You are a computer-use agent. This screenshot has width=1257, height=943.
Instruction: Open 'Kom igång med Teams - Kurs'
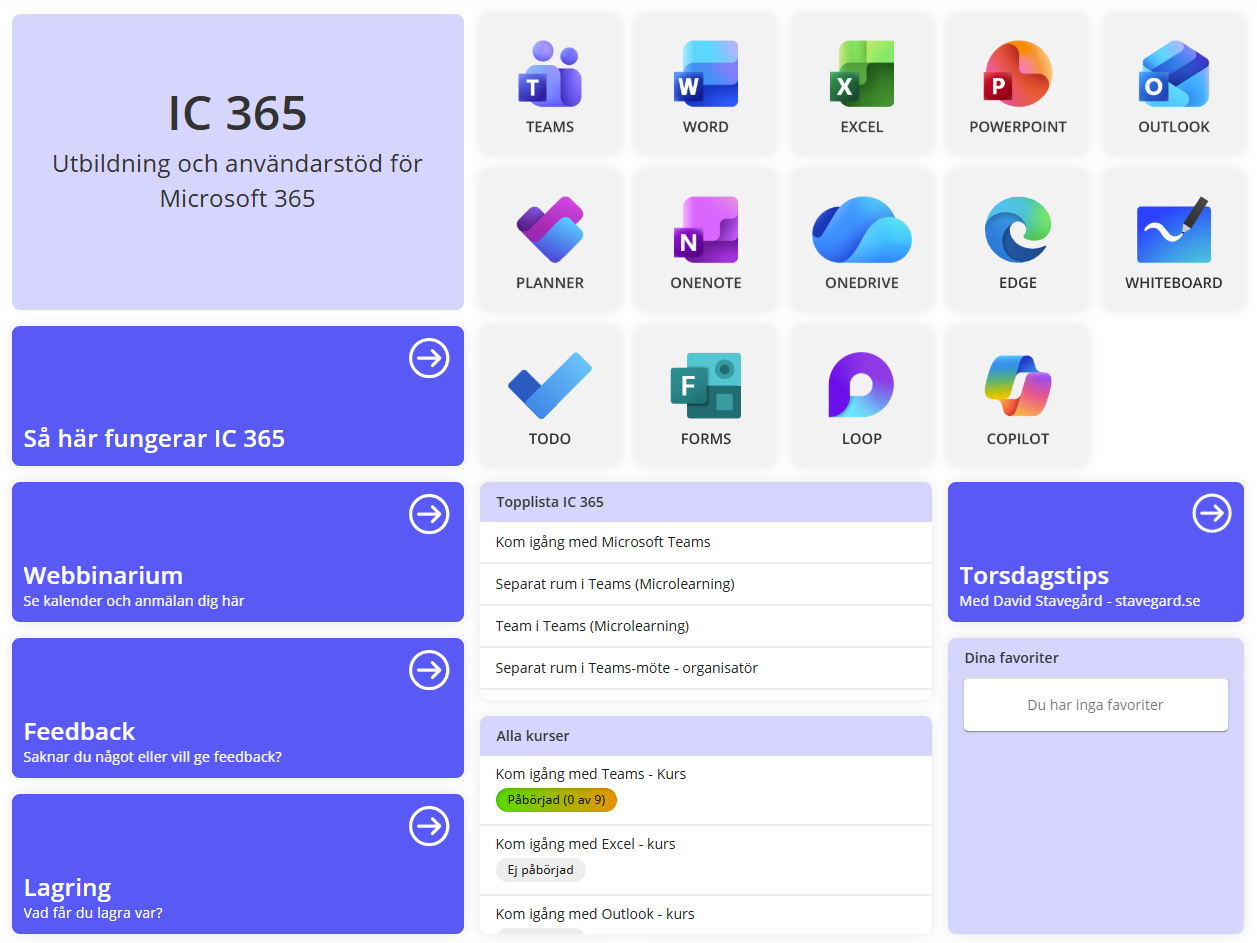click(x=591, y=774)
